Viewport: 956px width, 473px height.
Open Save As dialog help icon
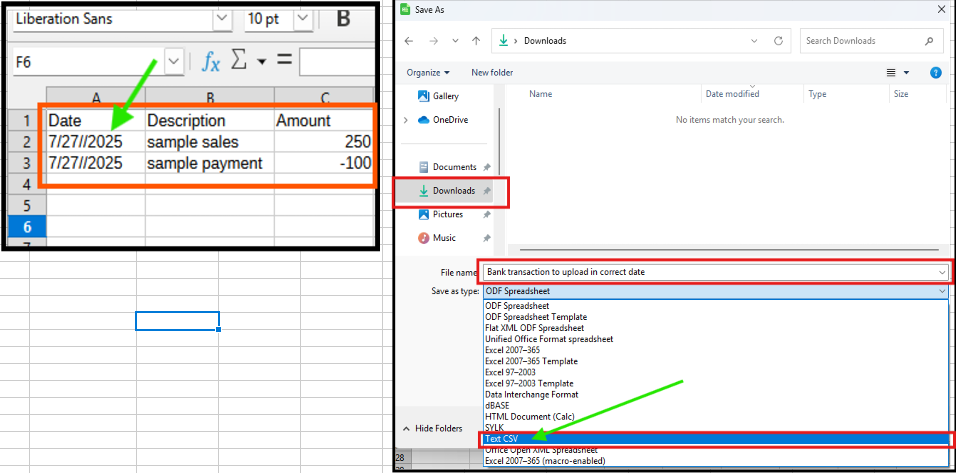[936, 73]
